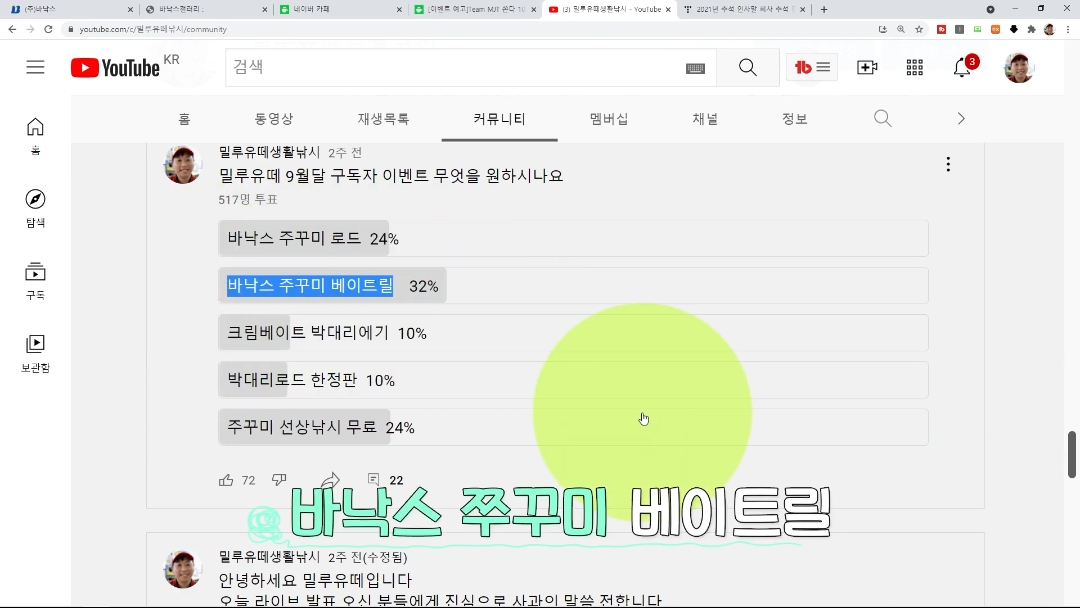
Task: Select the 홈 channel tab
Action: pyautogui.click(x=184, y=118)
